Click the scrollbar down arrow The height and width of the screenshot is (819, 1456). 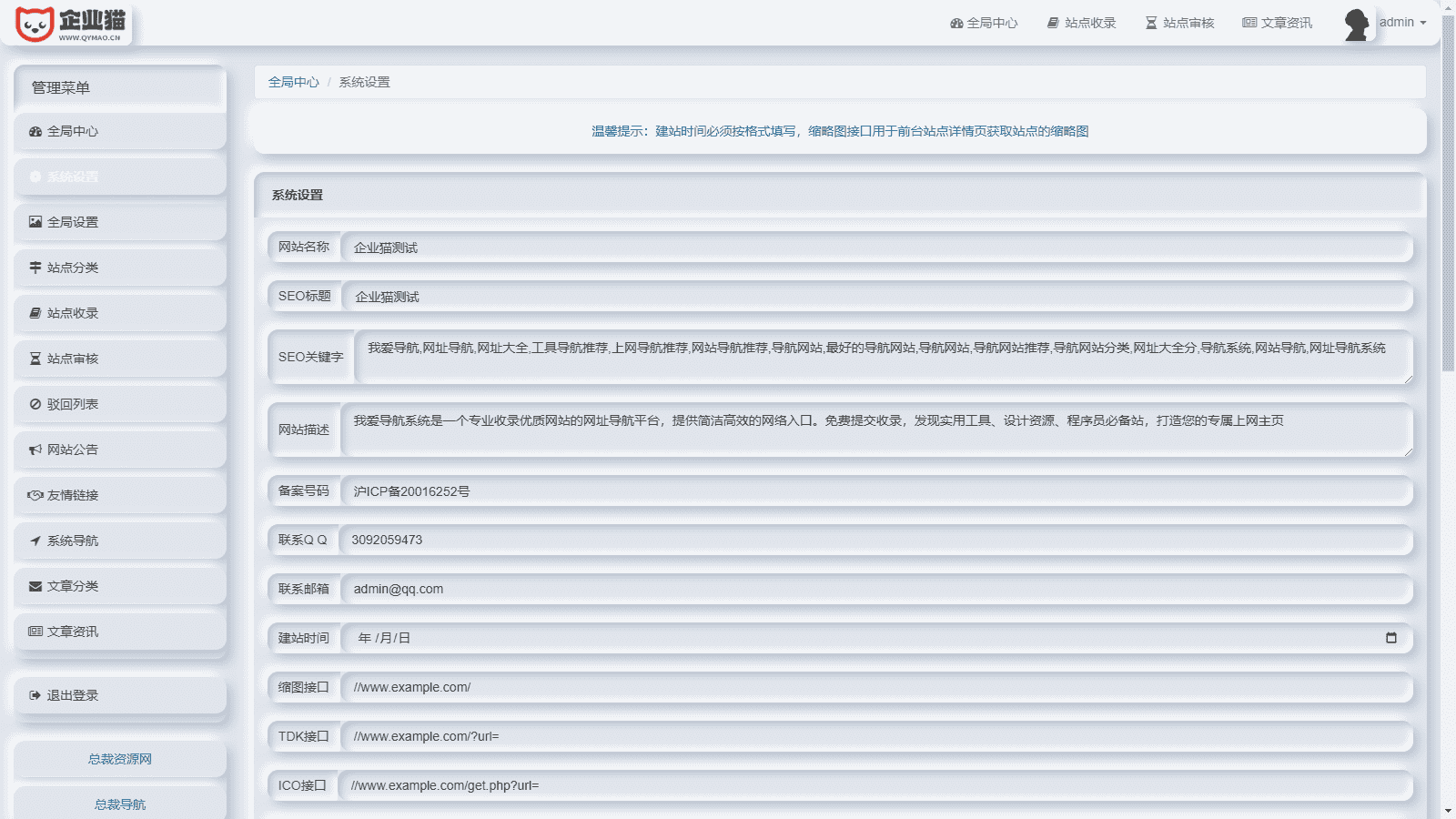click(1448, 811)
